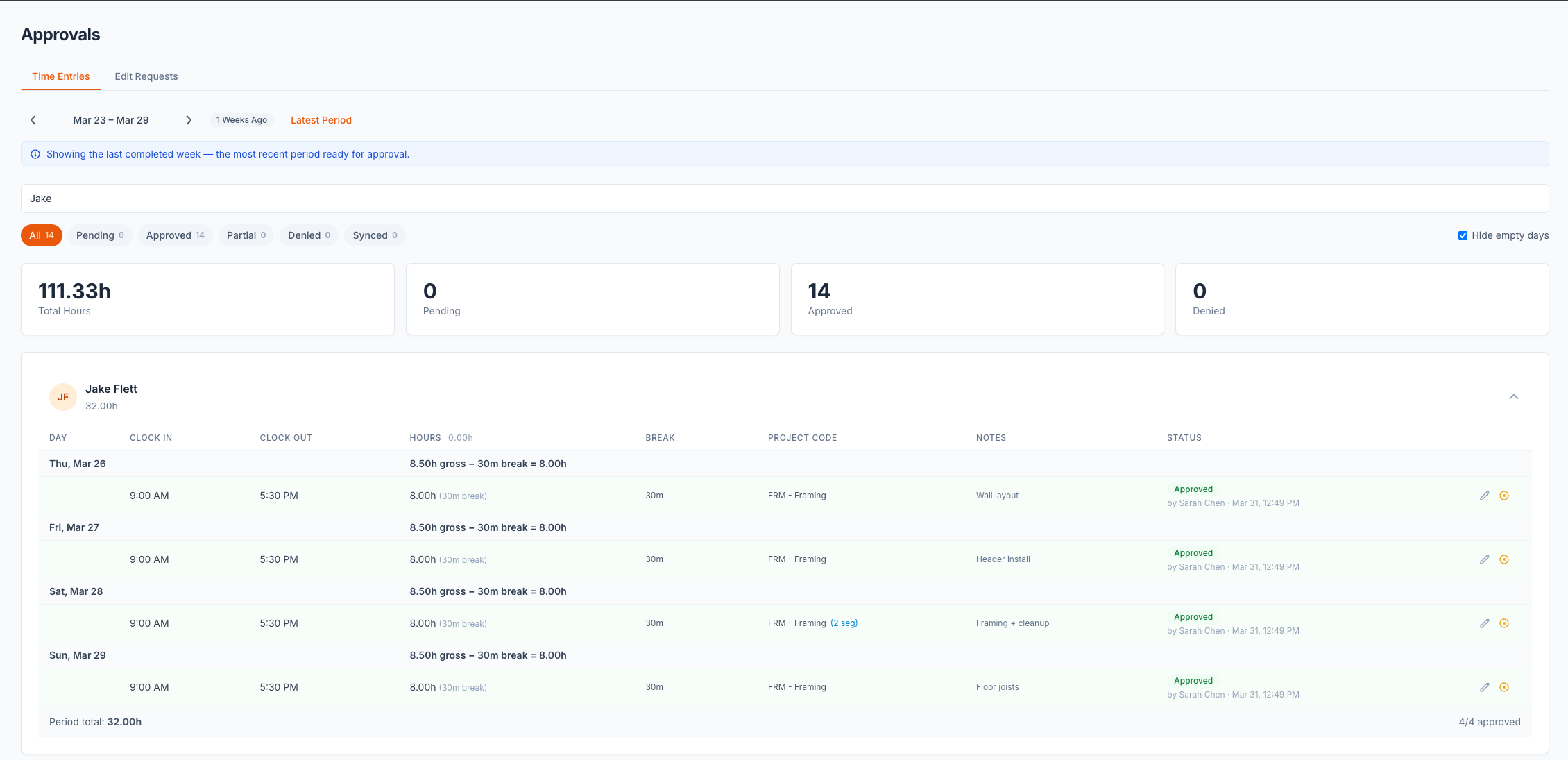Select the Time Entries tab

(61, 76)
